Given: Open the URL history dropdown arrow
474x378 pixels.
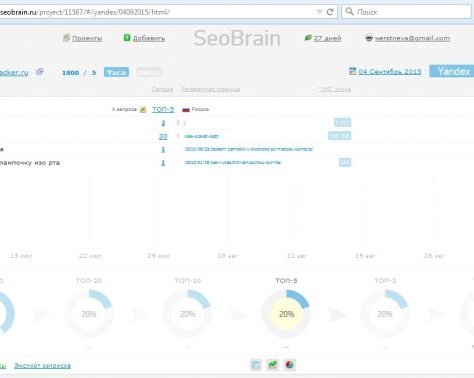Looking at the screenshot, I should click(319, 12).
